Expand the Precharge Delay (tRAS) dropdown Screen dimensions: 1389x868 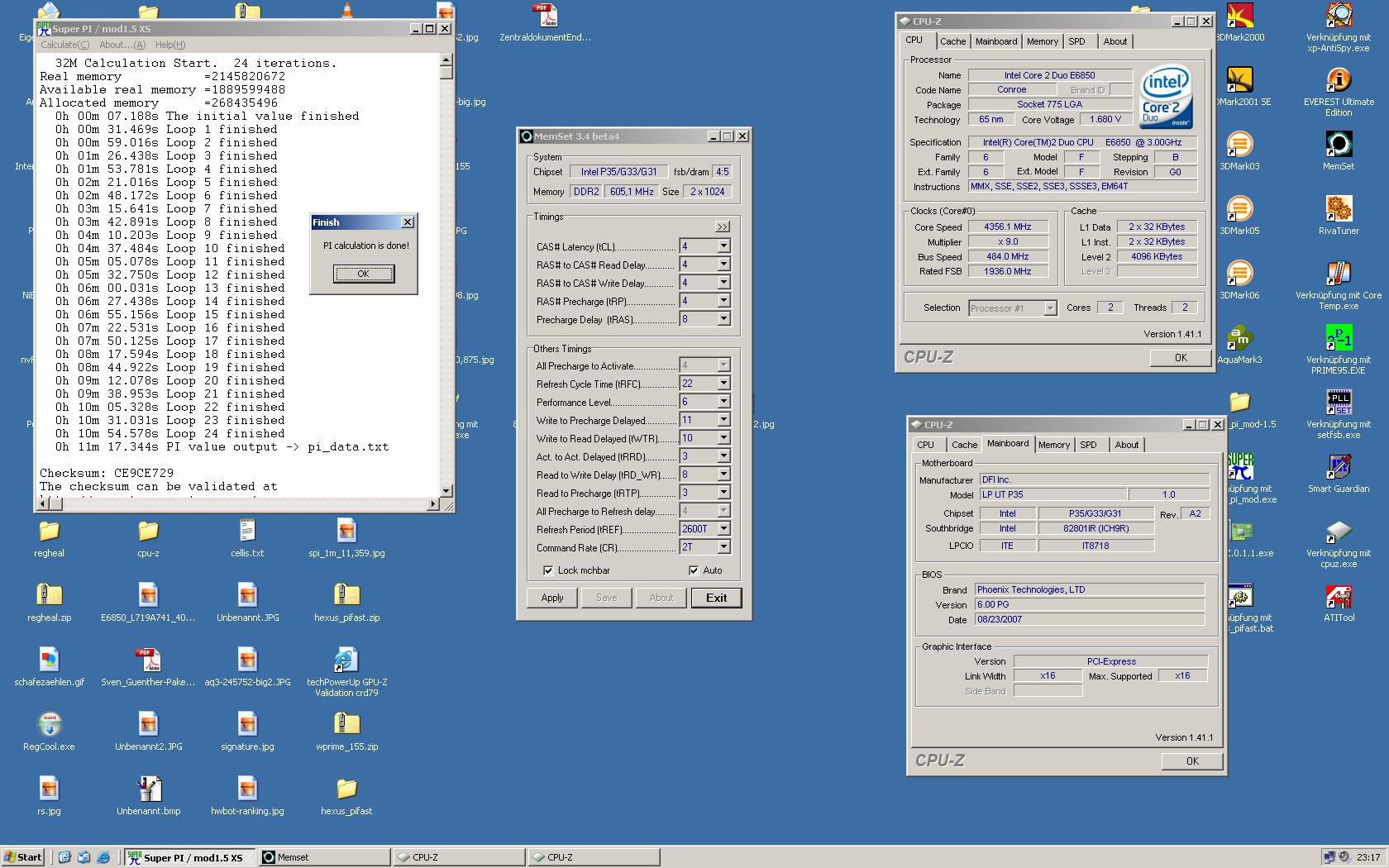point(723,319)
